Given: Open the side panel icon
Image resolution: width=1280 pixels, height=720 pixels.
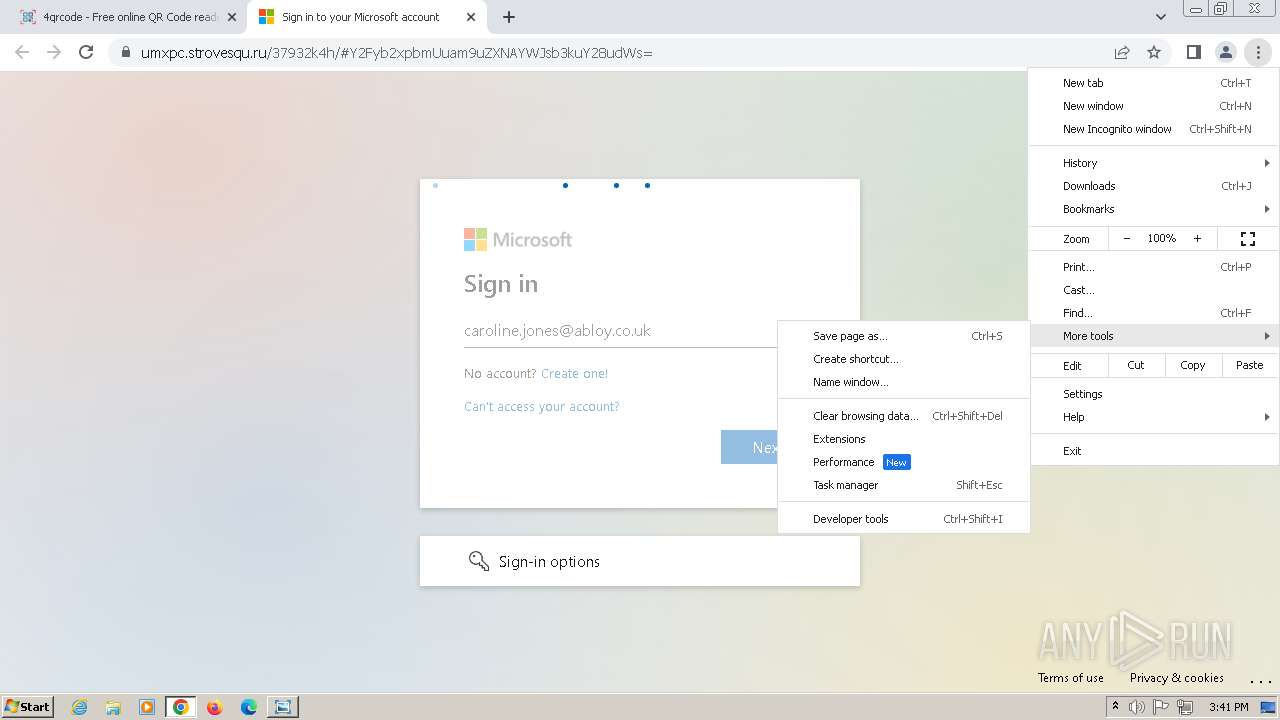Looking at the screenshot, I should click(x=1193, y=52).
